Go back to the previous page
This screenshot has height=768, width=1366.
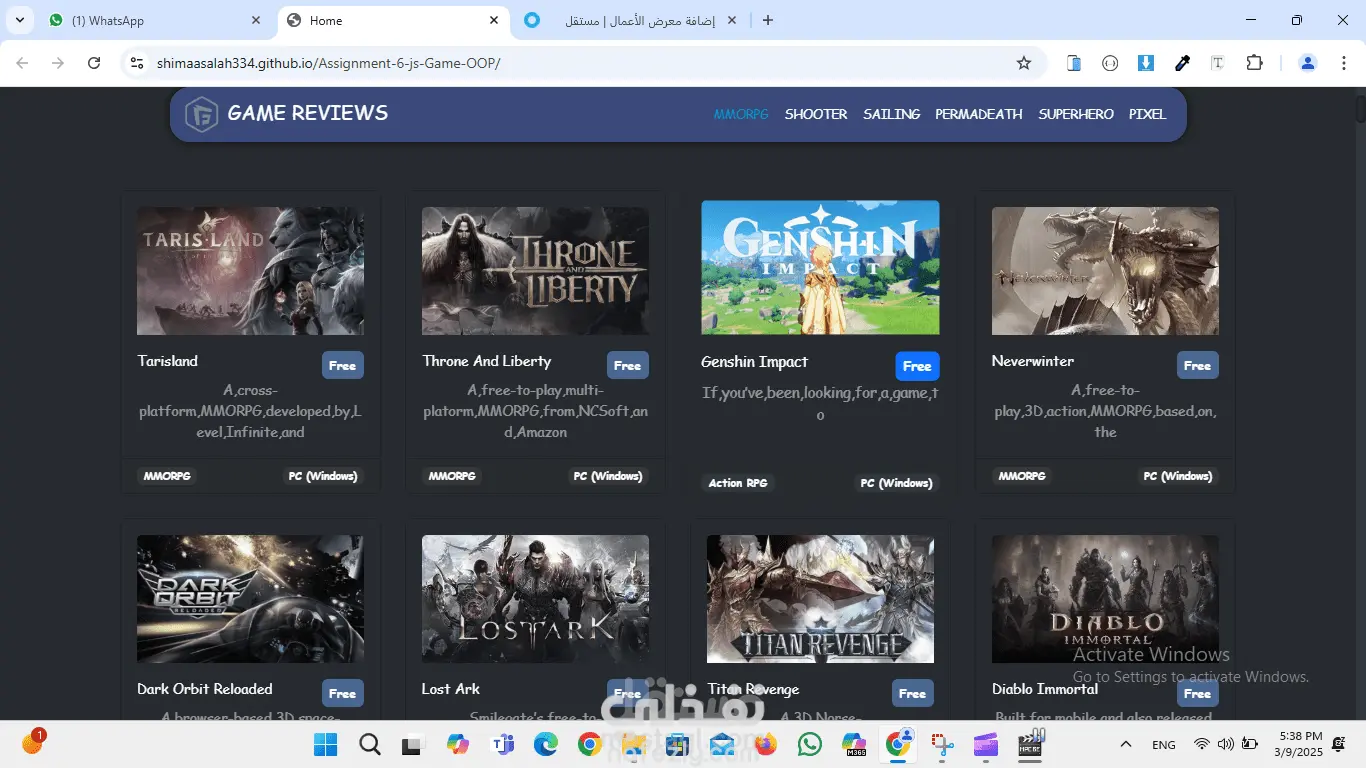point(22,63)
